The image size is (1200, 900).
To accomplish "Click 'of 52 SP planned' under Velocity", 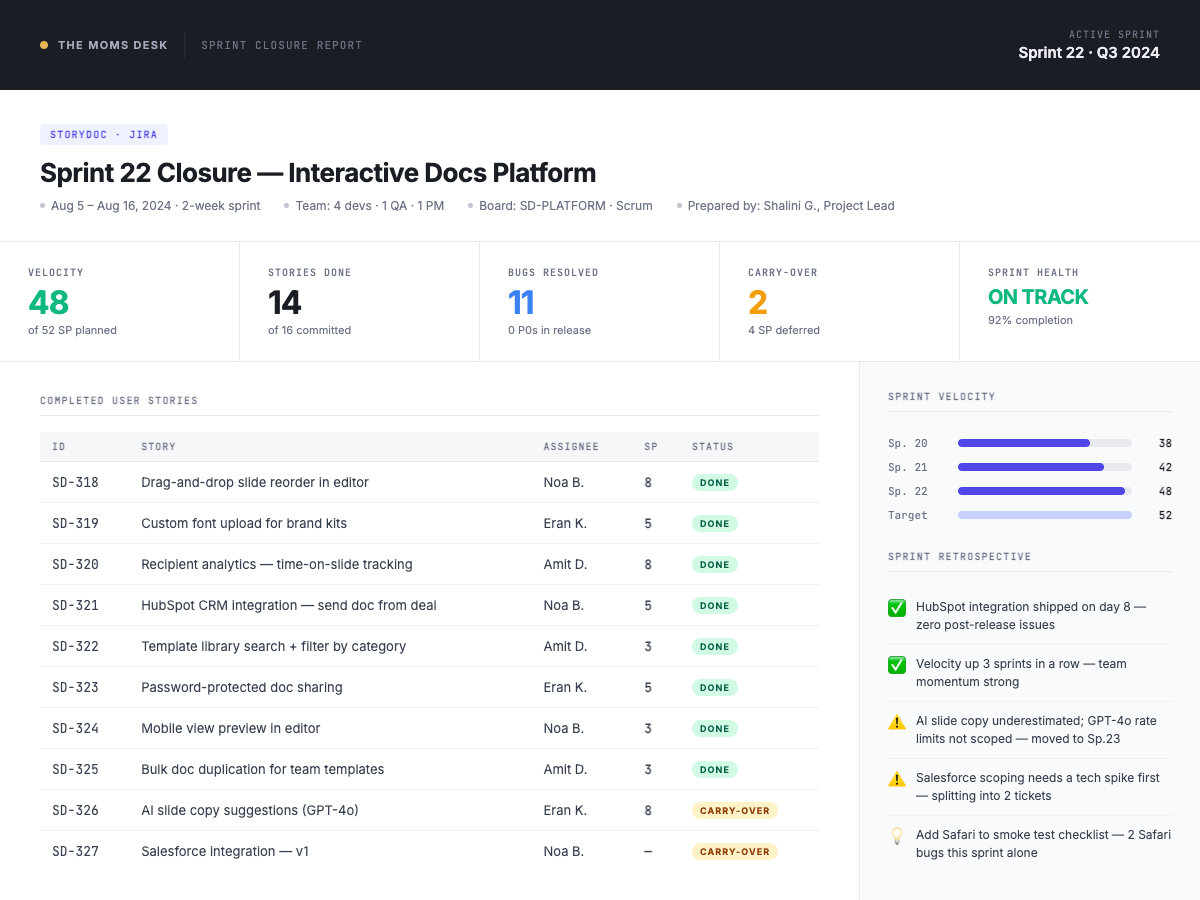I will point(72,330).
